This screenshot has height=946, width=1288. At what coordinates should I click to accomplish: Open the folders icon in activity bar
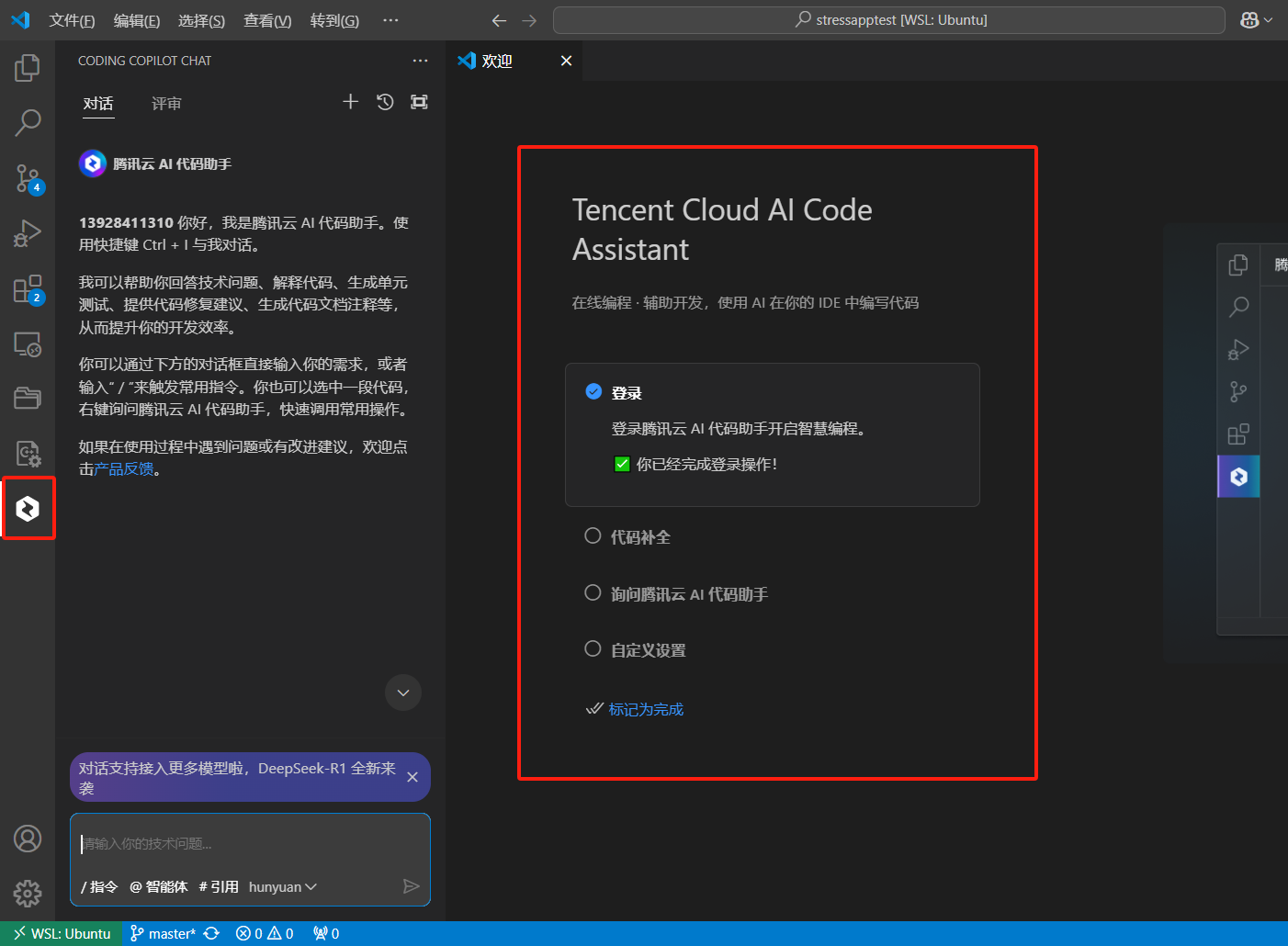28,398
